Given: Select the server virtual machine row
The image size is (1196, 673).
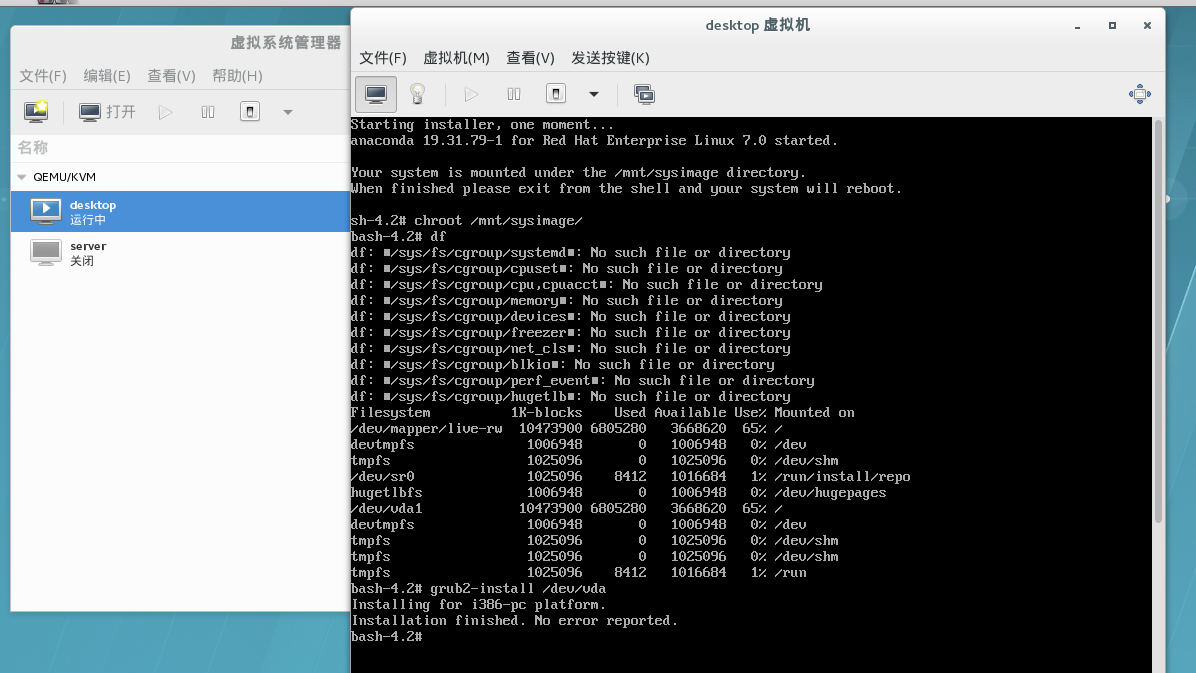Looking at the screenshot, I should click(181, 253).
